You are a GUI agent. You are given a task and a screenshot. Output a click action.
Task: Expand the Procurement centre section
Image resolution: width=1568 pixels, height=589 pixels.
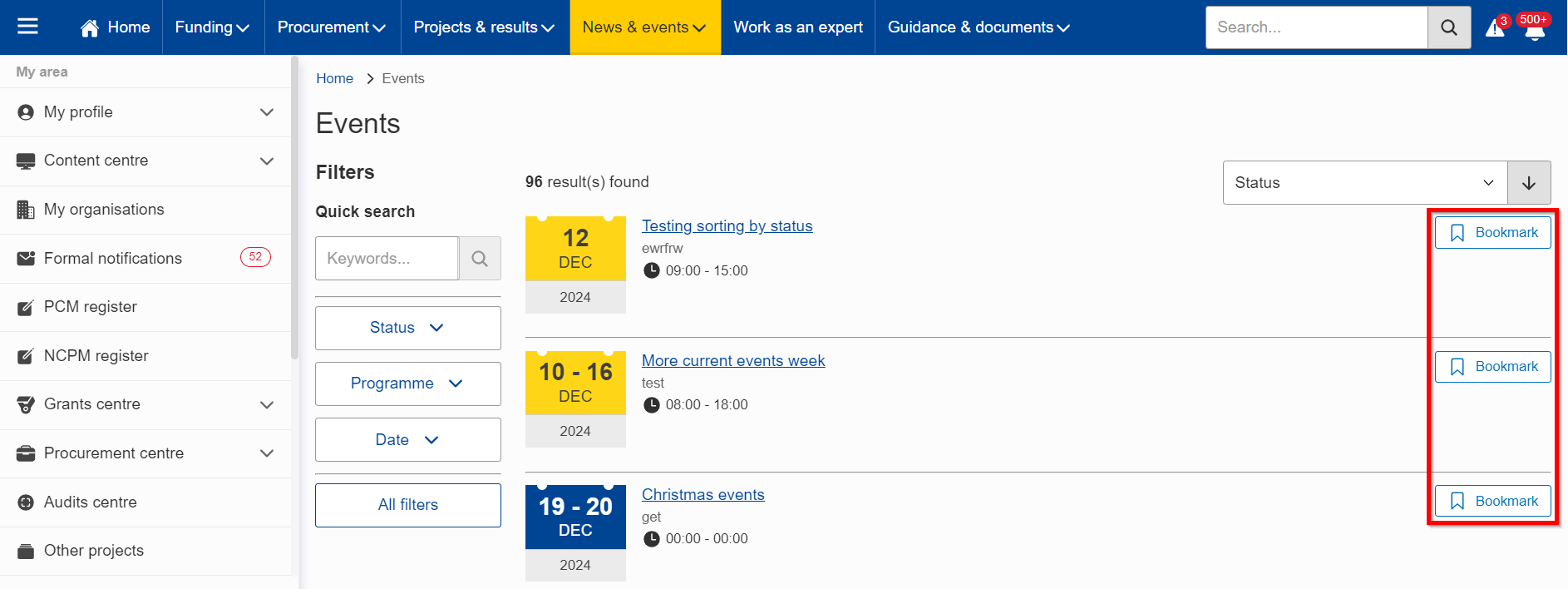click(267, 453)
